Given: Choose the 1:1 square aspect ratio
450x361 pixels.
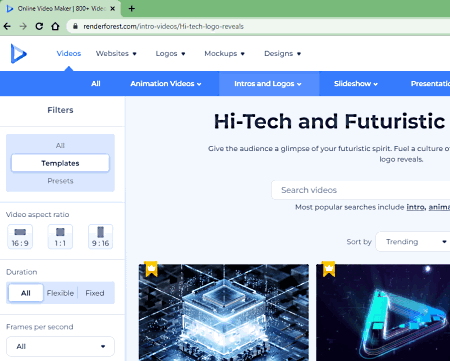Looking at the screenshot, I should pos(60,237).
